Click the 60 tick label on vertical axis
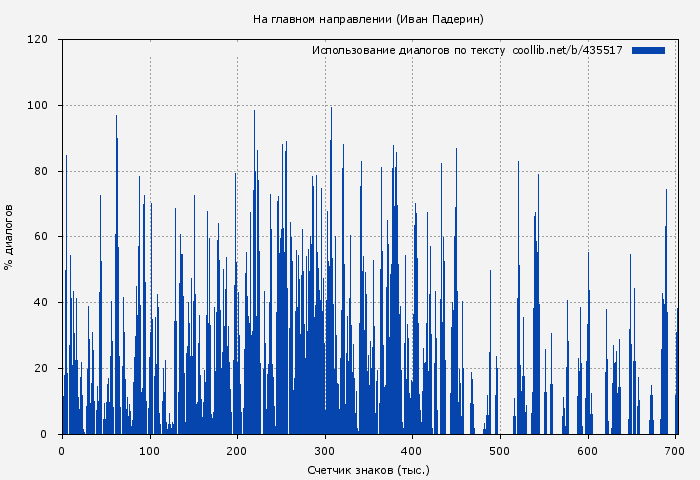 [41, 237]
